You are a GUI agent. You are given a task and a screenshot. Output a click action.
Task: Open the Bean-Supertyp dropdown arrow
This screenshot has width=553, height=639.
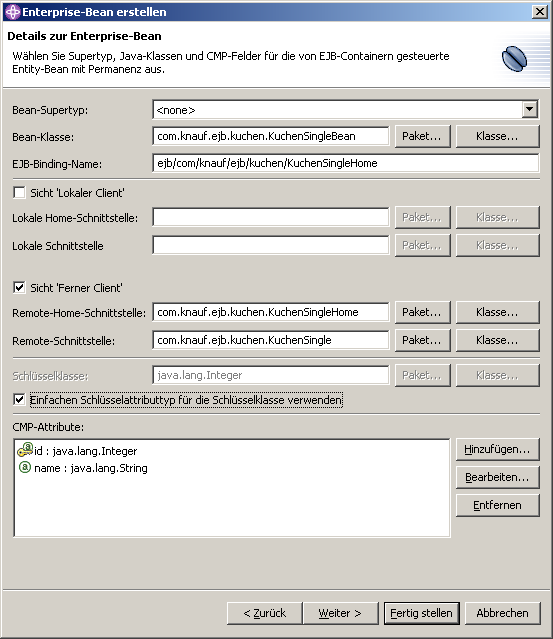[x=529, y=109]
